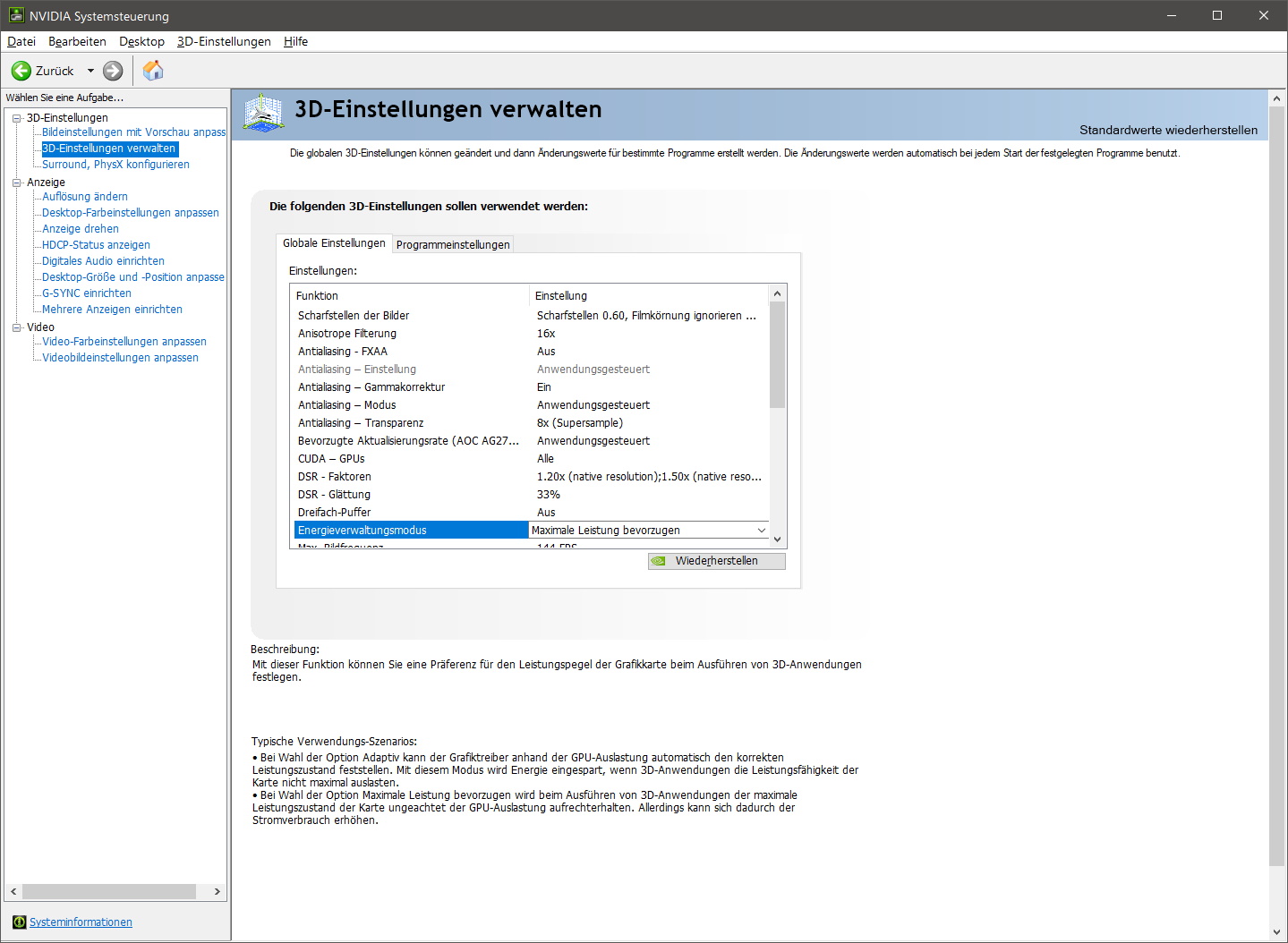
Task: Click main page scroll-down arrow
Action: (1277, 932)
